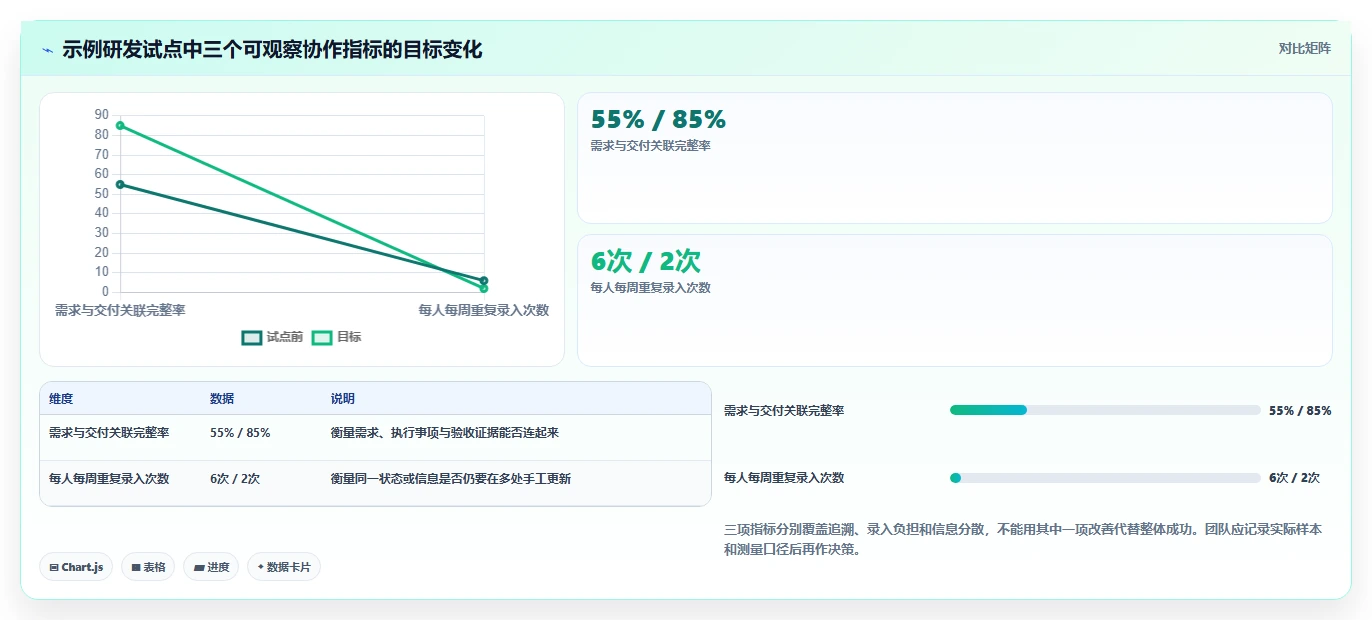The image size is (1372, 620).
Task: Click the 每人每周重复录入次数 progress bar label
Action: 784,478
